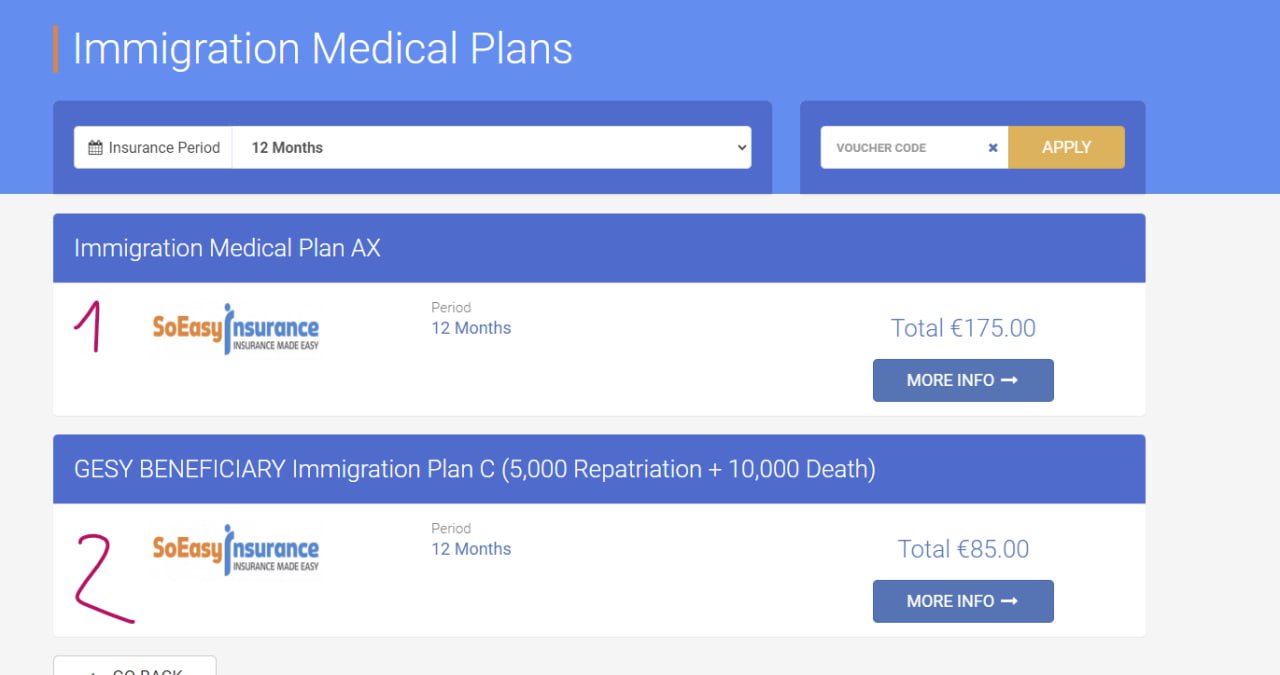Click the Insurance Period label
Screen dimensions: 1280x675
164,148
